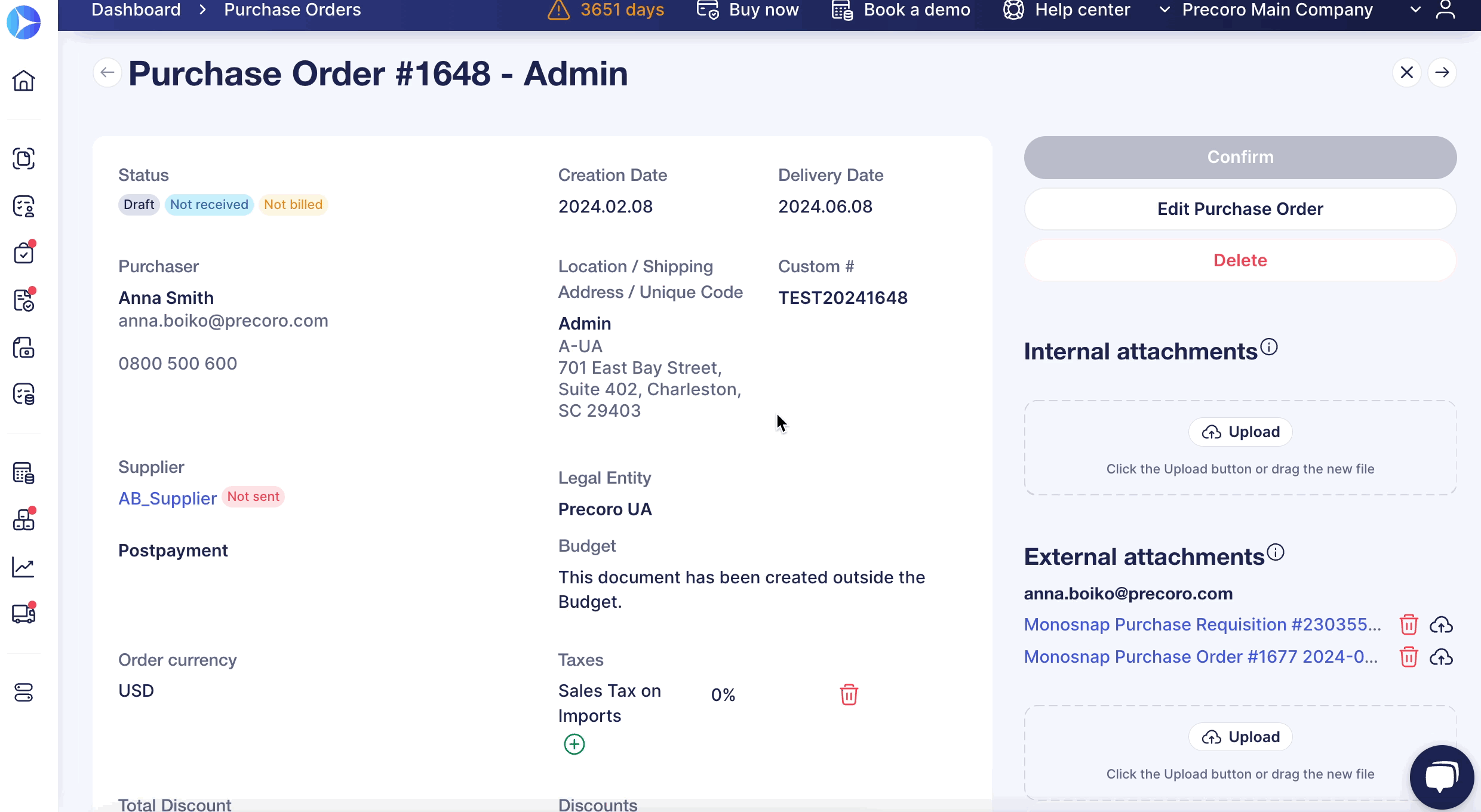Open the delivery truck sidebar icon
This screenshot has width=1481, height=812.
click(x=24, y=613)
